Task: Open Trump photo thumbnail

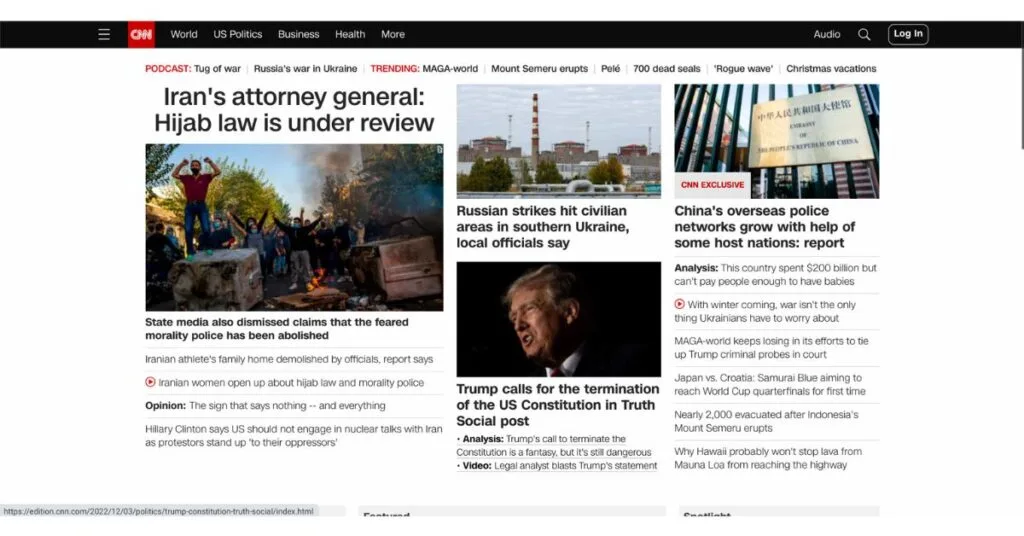Action: [558, 319]
